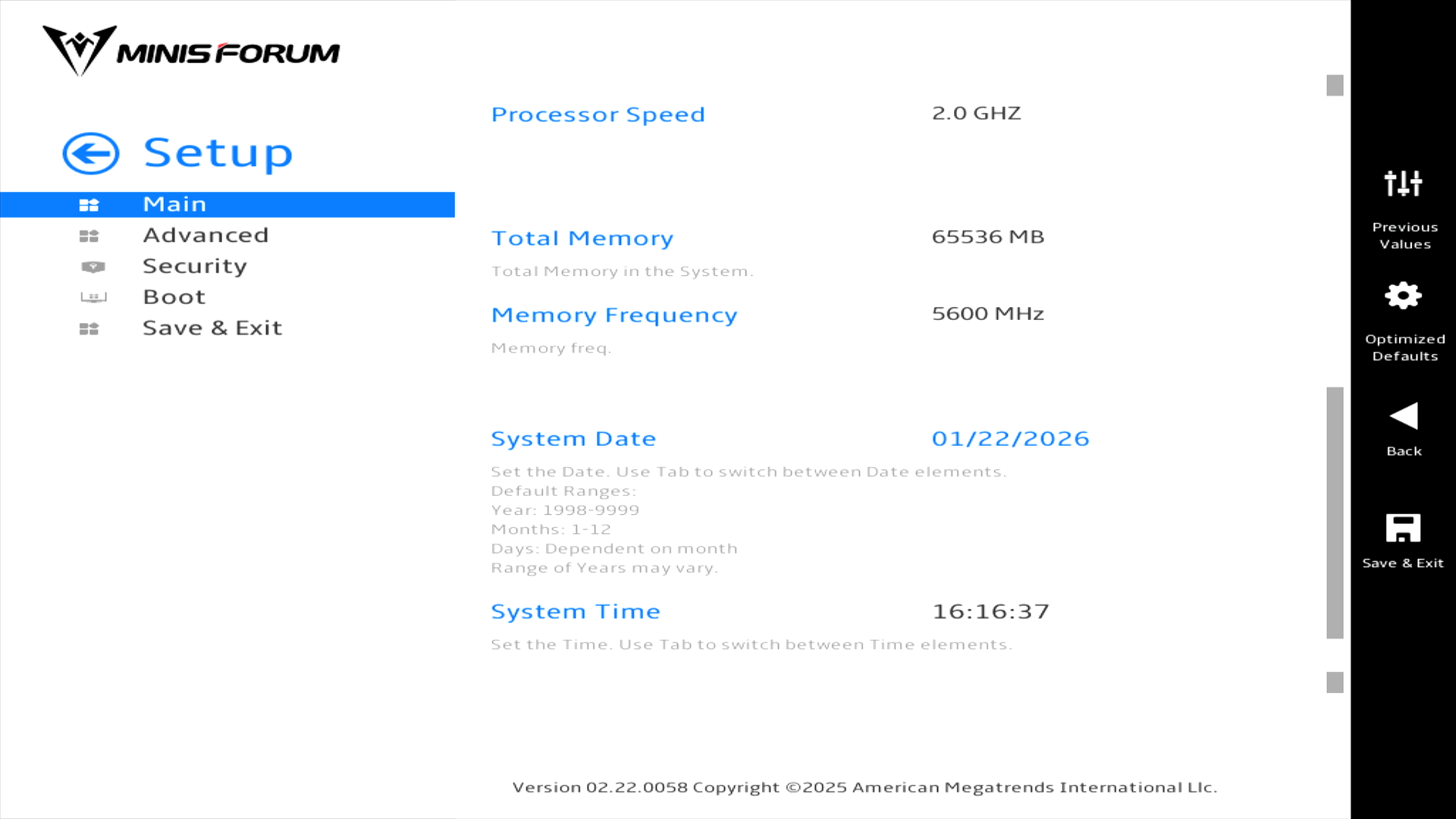Screen dimensions: 1456x819
Task: Select the System Time value 16:16:37
Action: pyautogui.click(x=990, y=611)
